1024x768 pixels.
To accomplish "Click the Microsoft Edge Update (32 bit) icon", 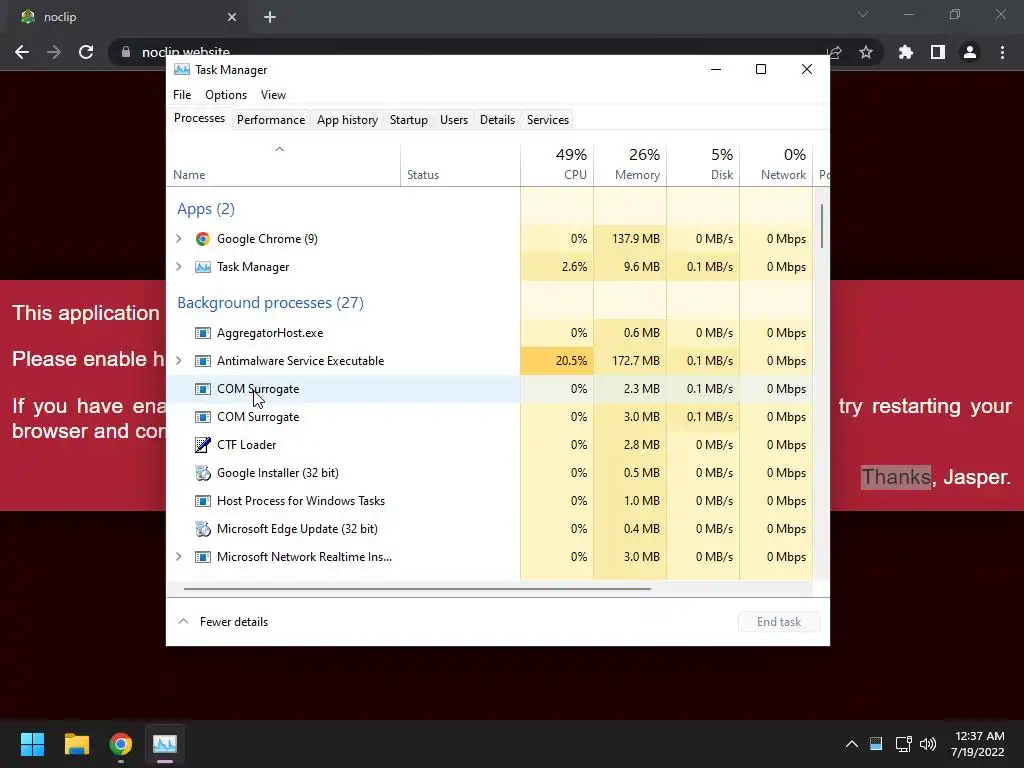I will click(202, 529).
